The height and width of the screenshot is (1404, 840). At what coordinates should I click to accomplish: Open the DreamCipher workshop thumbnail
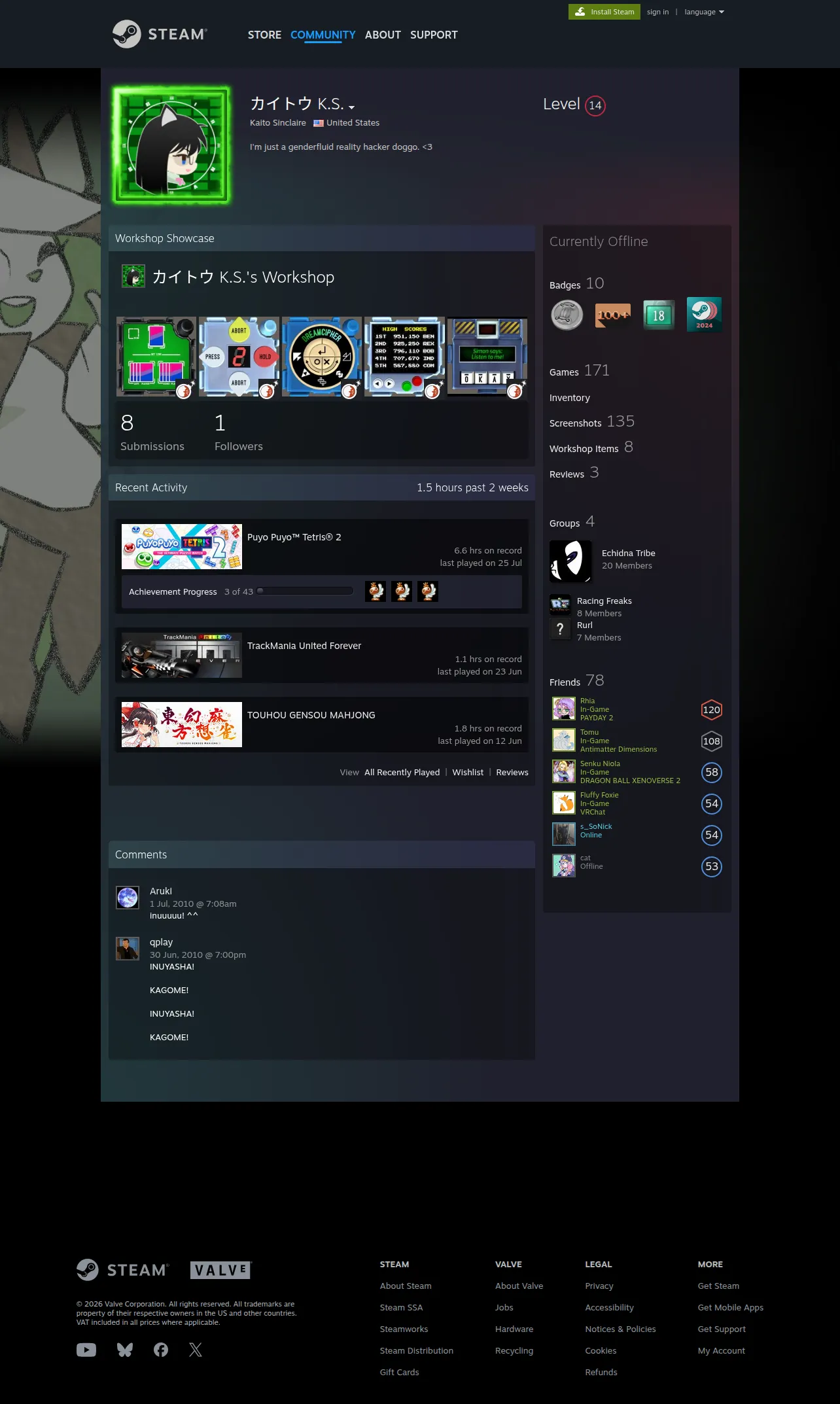point(322,357)
